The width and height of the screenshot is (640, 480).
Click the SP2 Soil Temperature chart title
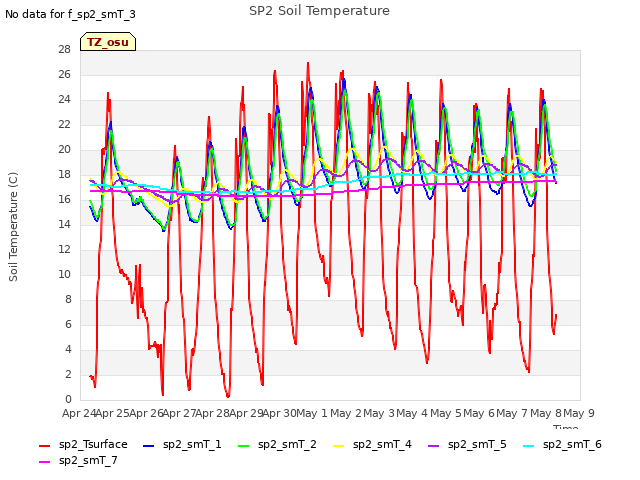coord(319,11)
